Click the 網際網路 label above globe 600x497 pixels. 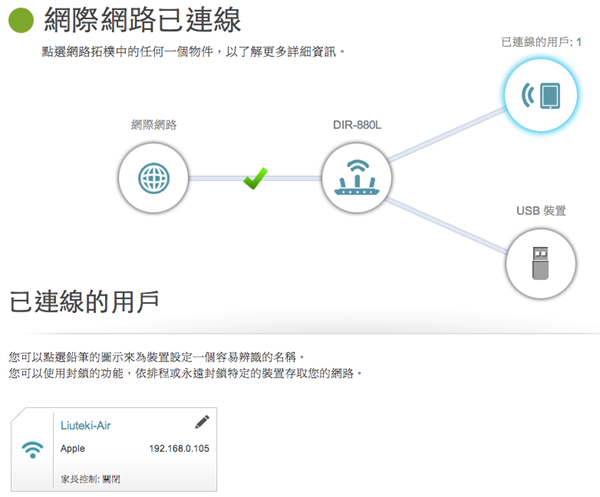click(x=153, y=126)
